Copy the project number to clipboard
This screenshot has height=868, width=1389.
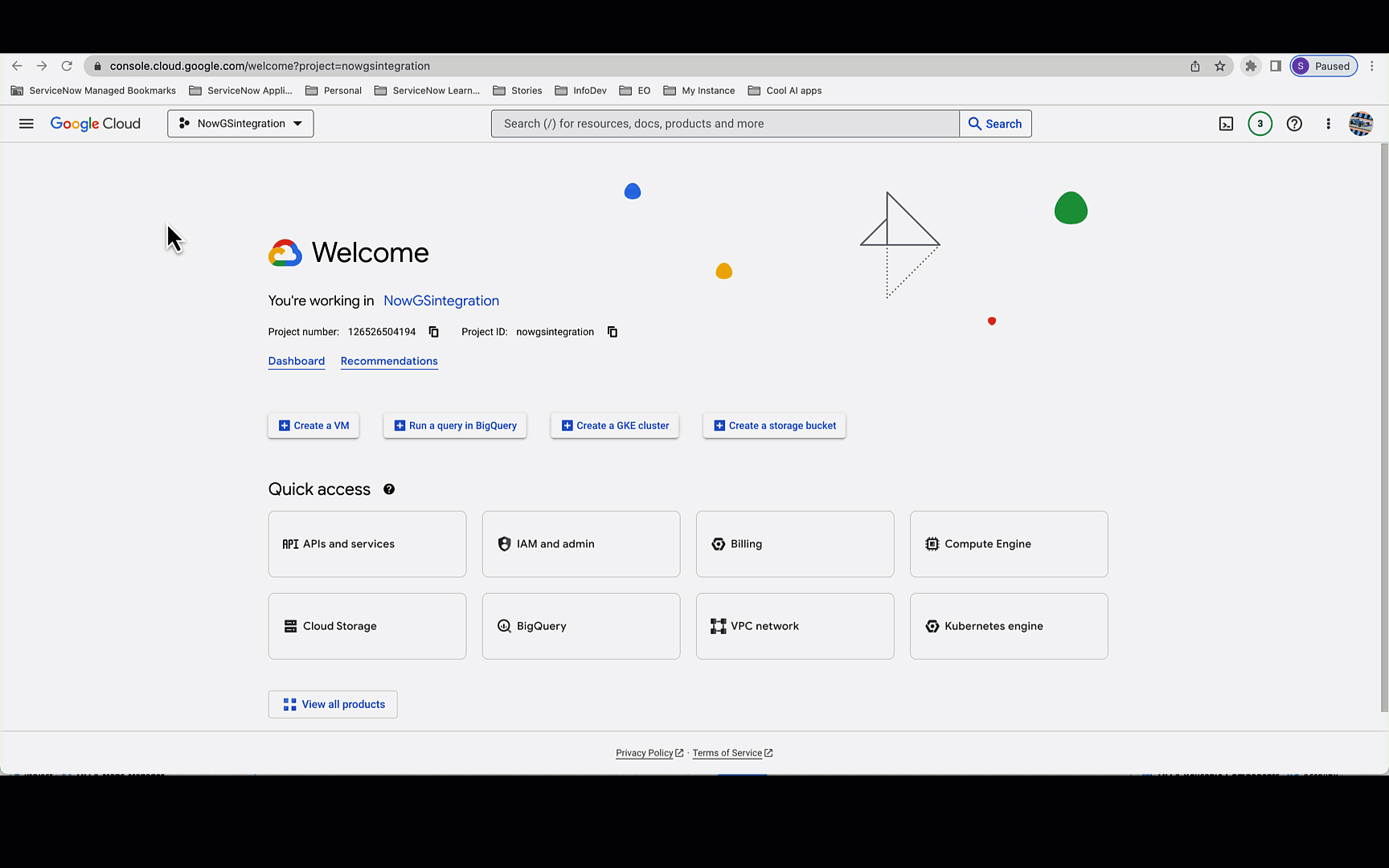tap(434, 332)
